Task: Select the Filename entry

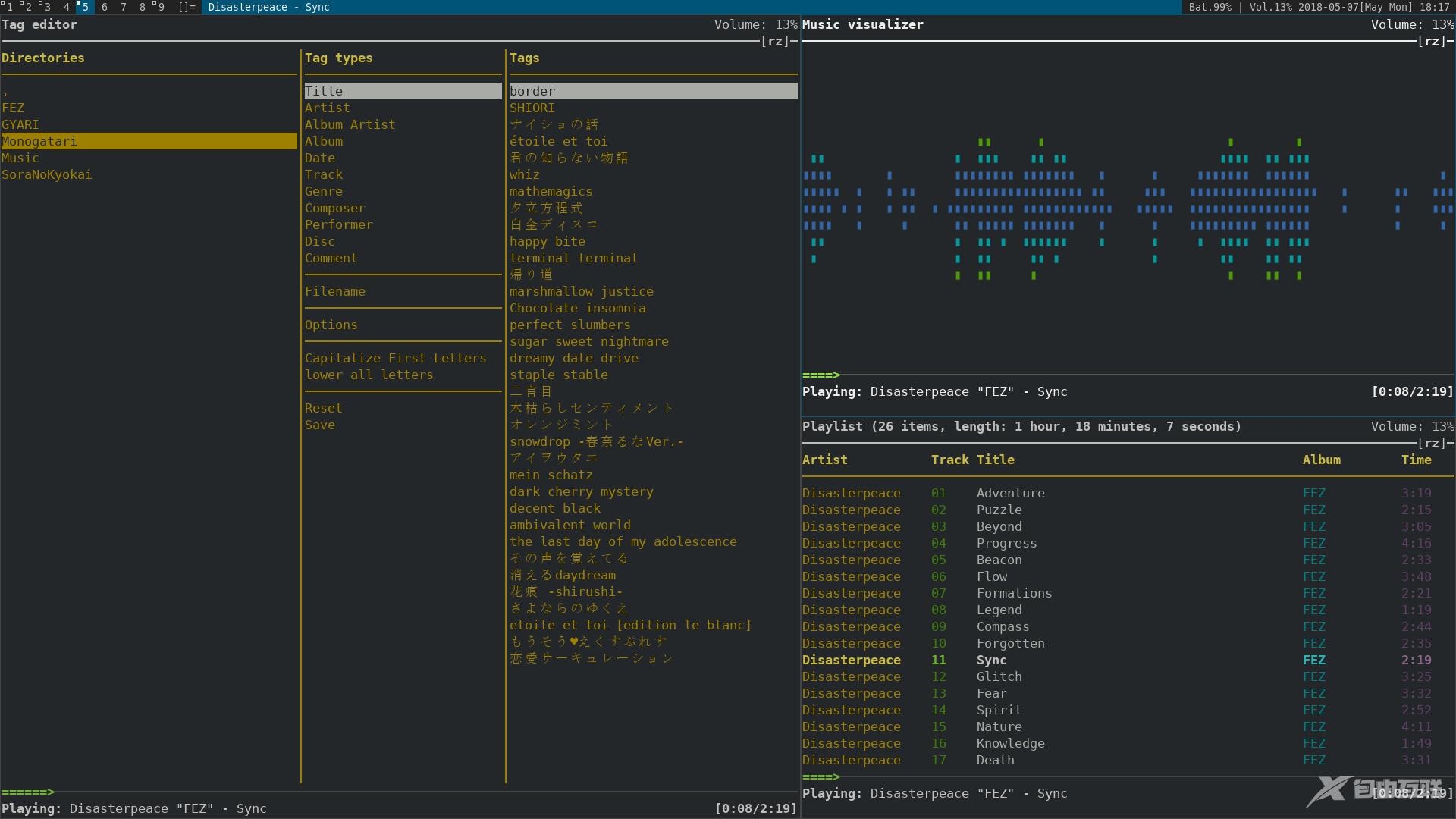Action: pos(403,291)
